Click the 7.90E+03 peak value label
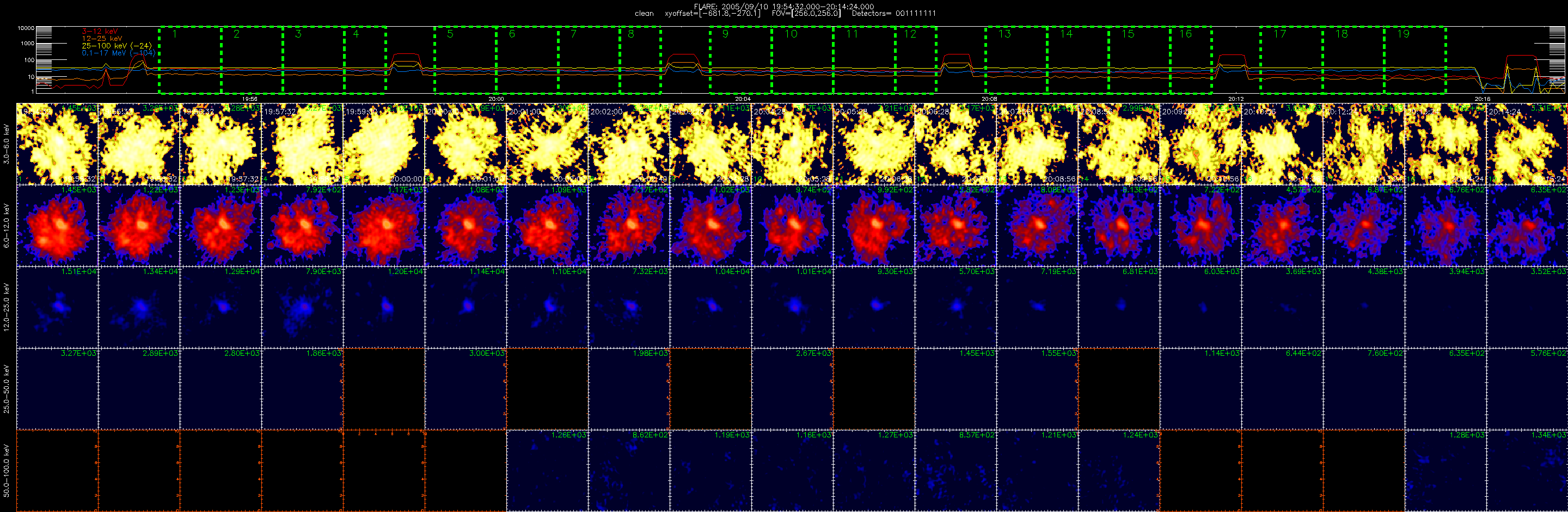Screen dimensions: 1568x512 pyautogui.click(x=324, y=272)
